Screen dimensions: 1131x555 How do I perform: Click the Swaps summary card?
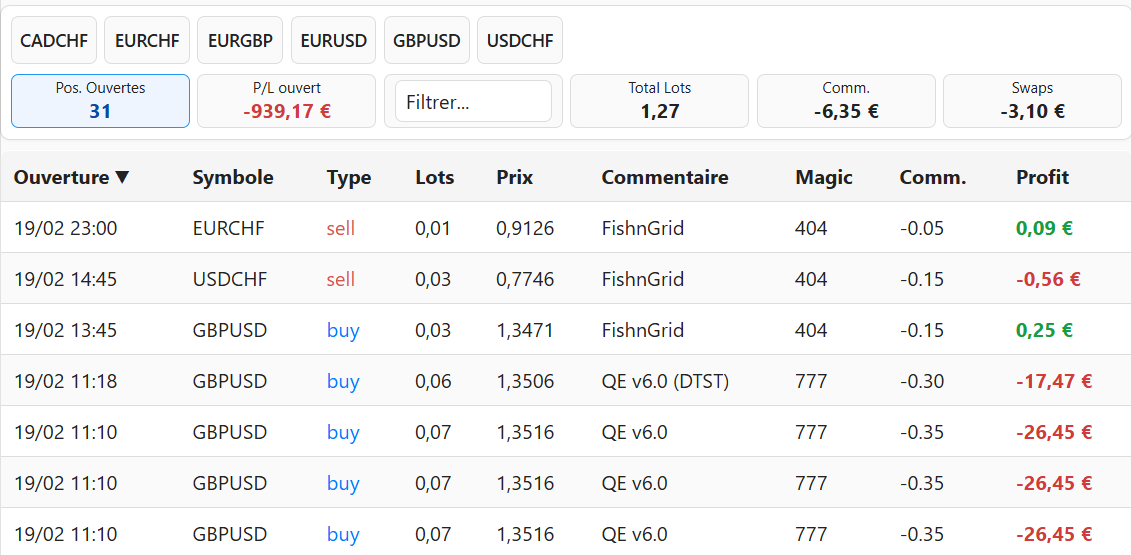click(1032, 101)
